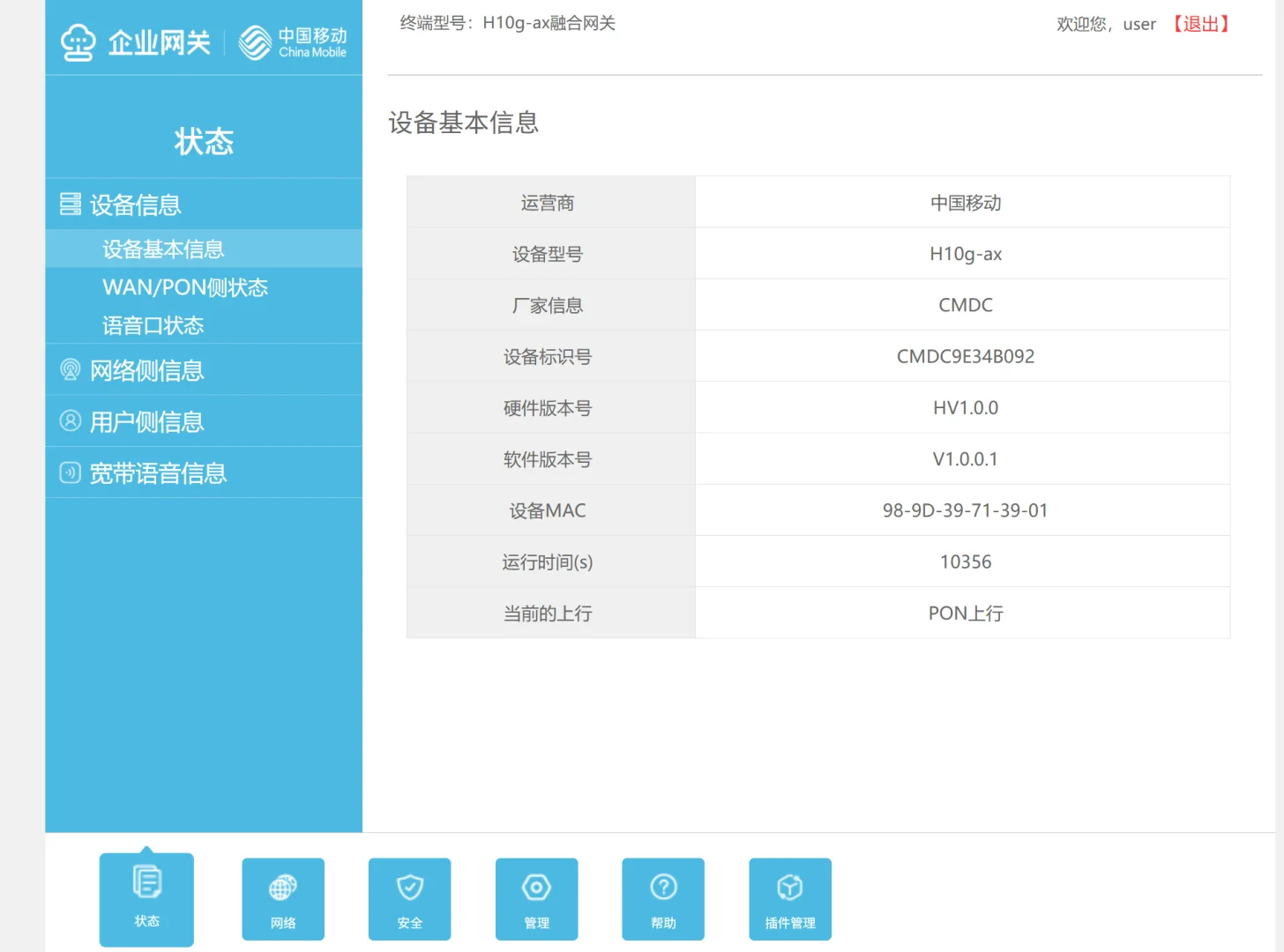
Task: Open the 管理 (Management) icon
Action: click(536, 898)
